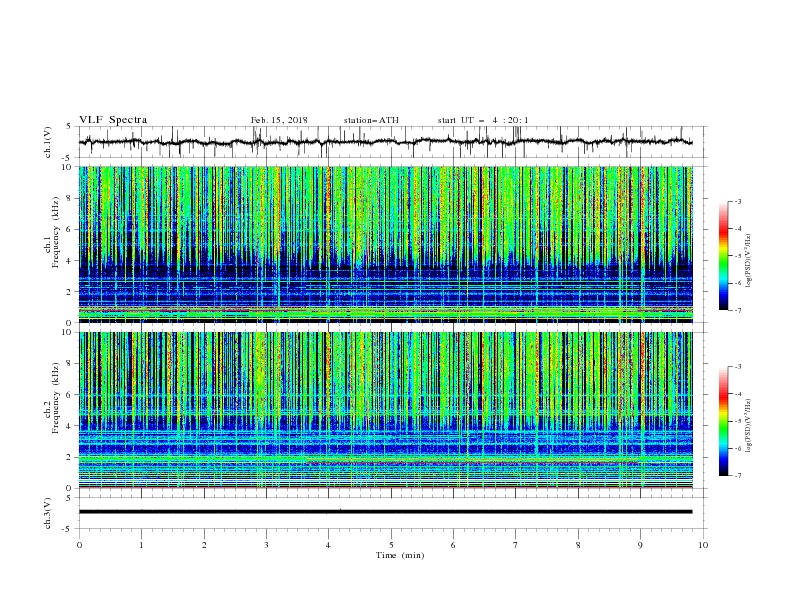Screen dimensions: 792x612
Task: Click the "2" minute tick on time axis
Action: pos(204,545)
